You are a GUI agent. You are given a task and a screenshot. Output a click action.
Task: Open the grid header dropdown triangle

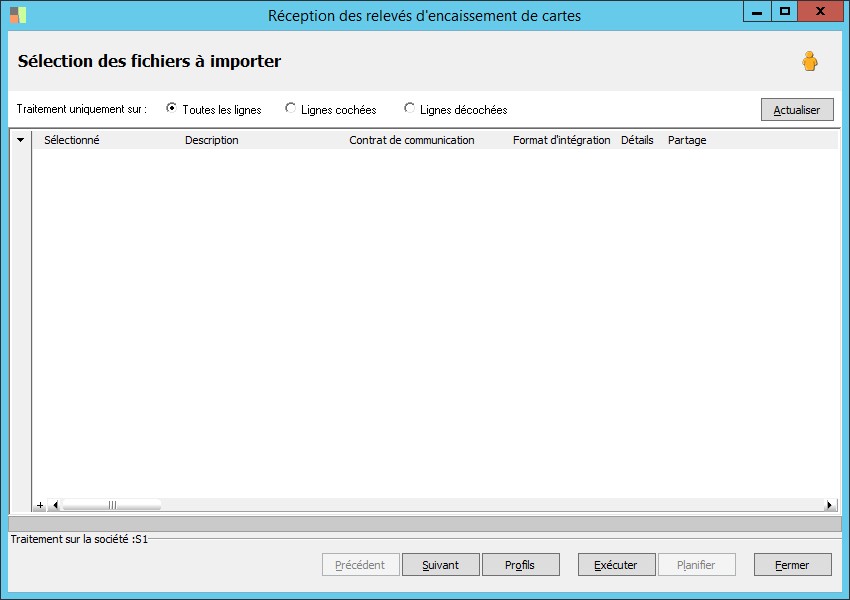click(x=21, y=140)
